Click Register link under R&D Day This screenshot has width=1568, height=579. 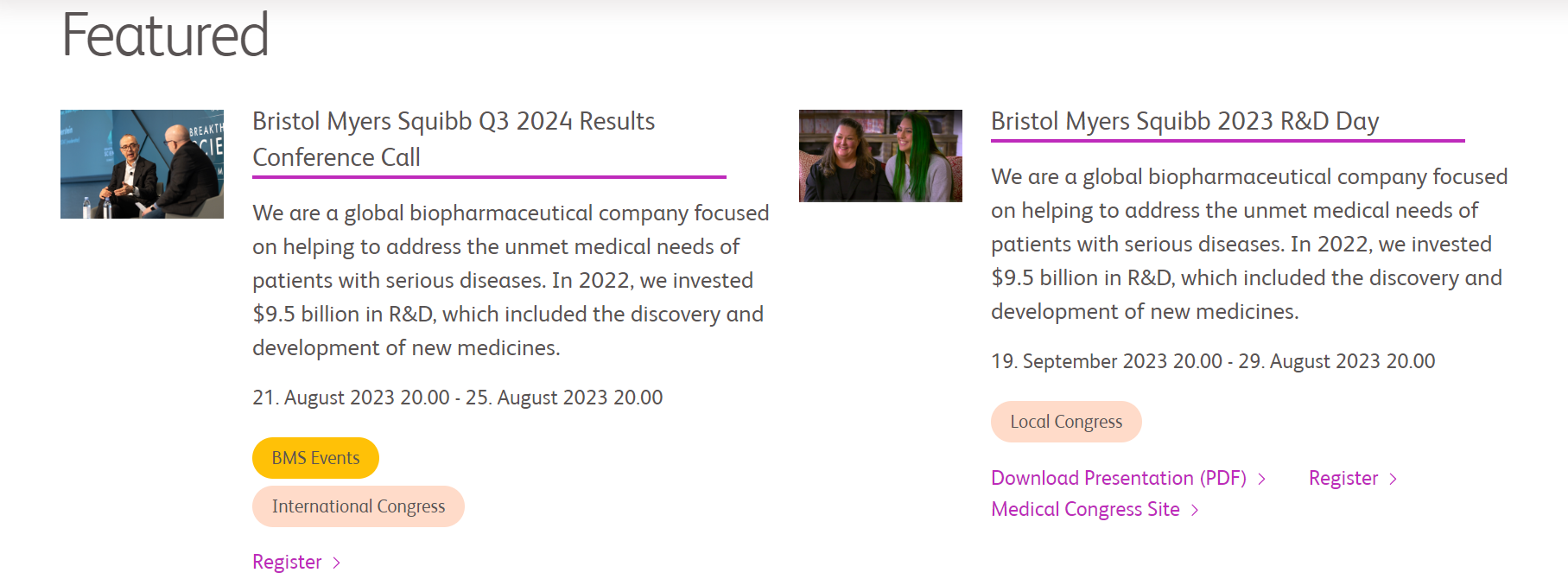[x=1343, y=478]
